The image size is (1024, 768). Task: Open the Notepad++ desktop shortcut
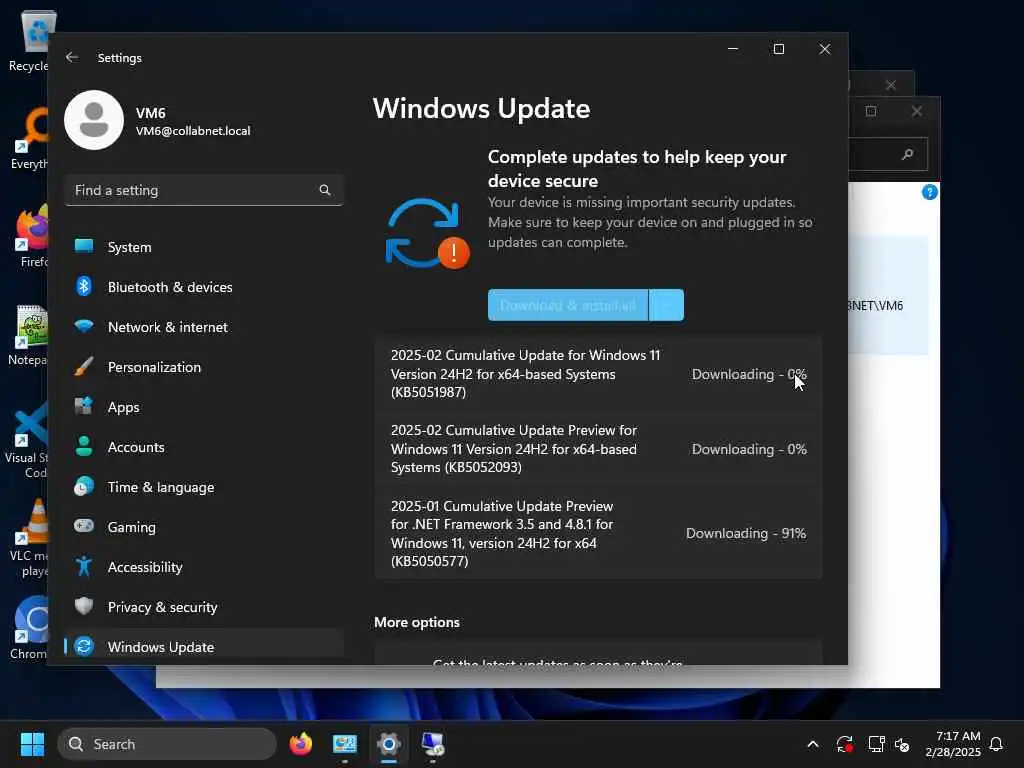click(29, 335)
